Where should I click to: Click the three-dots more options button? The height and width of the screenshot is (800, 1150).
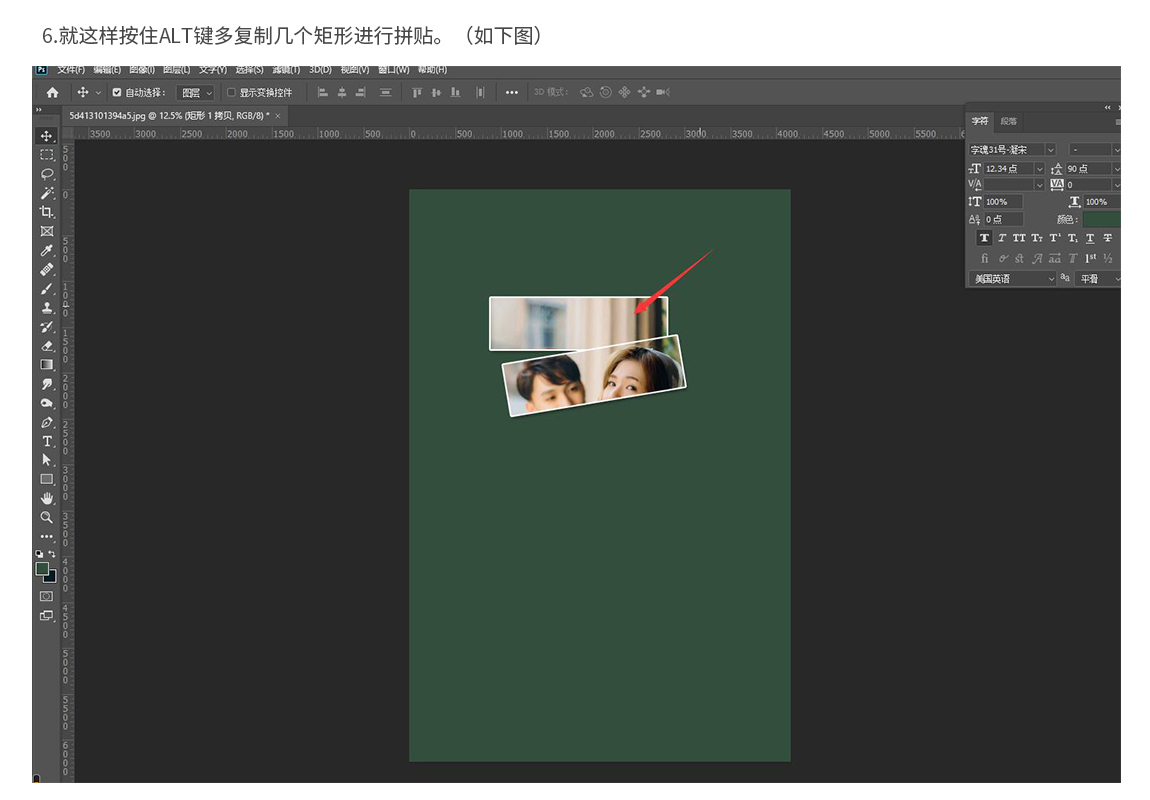click(512, 92)
